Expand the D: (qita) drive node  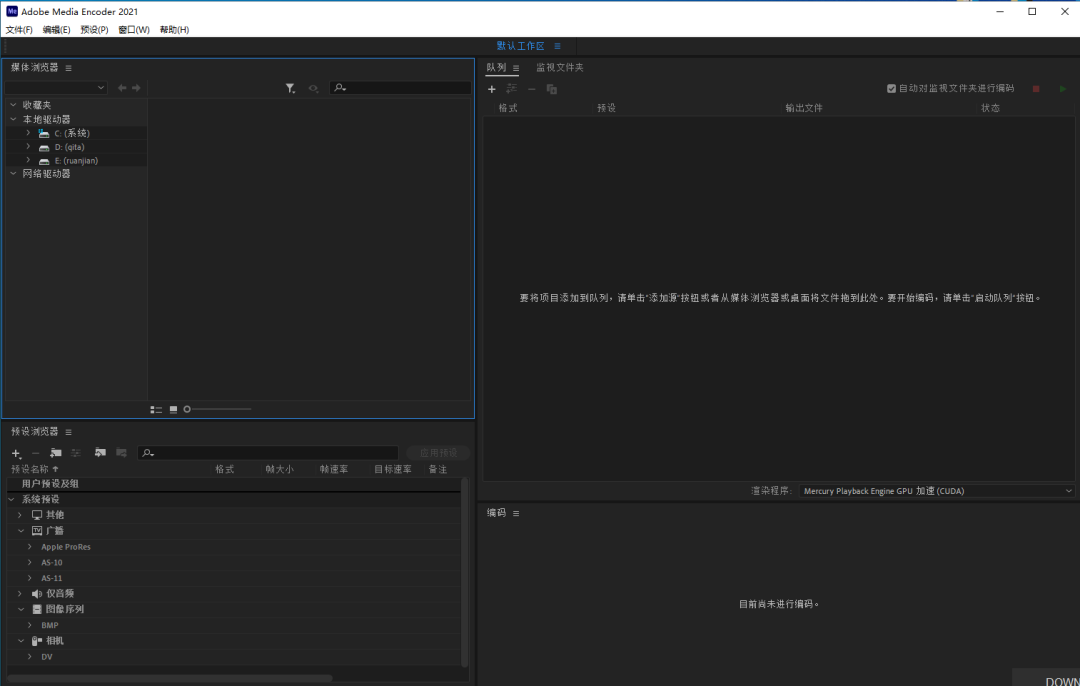[28, 147]
